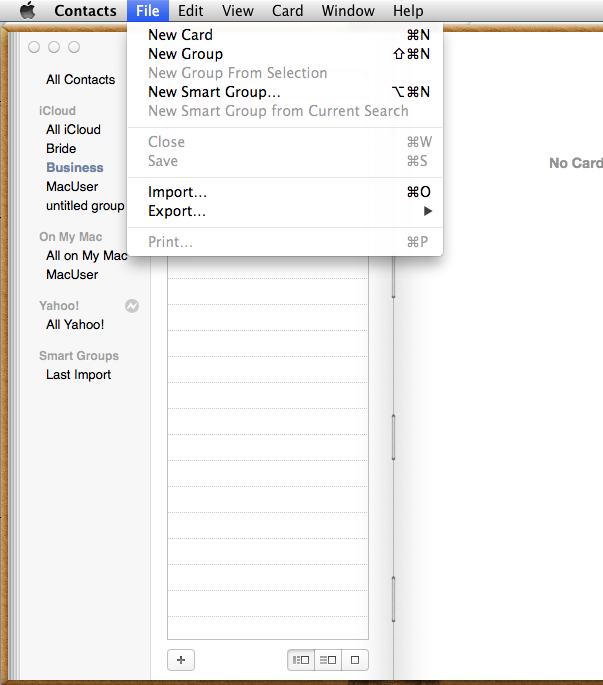This screenshot has width=603, height=685.
Task: Select the Bride group
Action: coord(61,149)
